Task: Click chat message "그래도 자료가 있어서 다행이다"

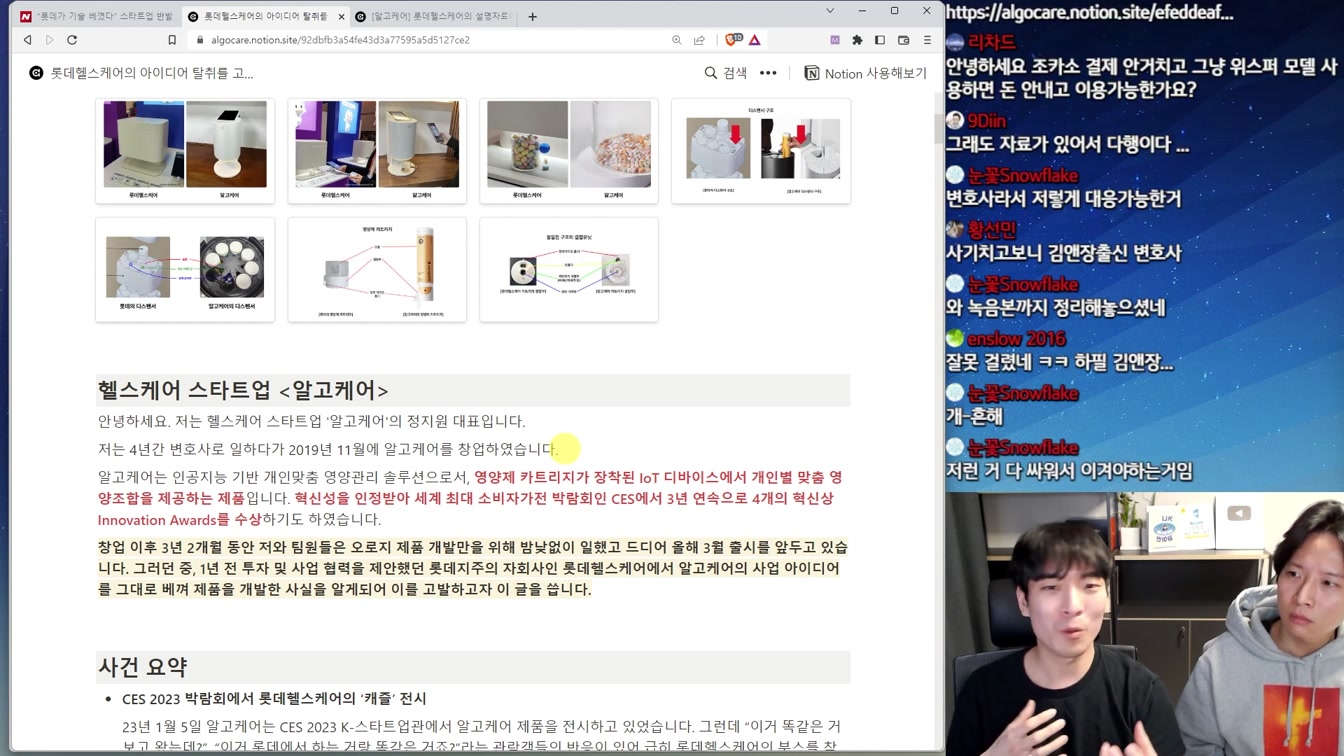Action: click(1067, 144)
